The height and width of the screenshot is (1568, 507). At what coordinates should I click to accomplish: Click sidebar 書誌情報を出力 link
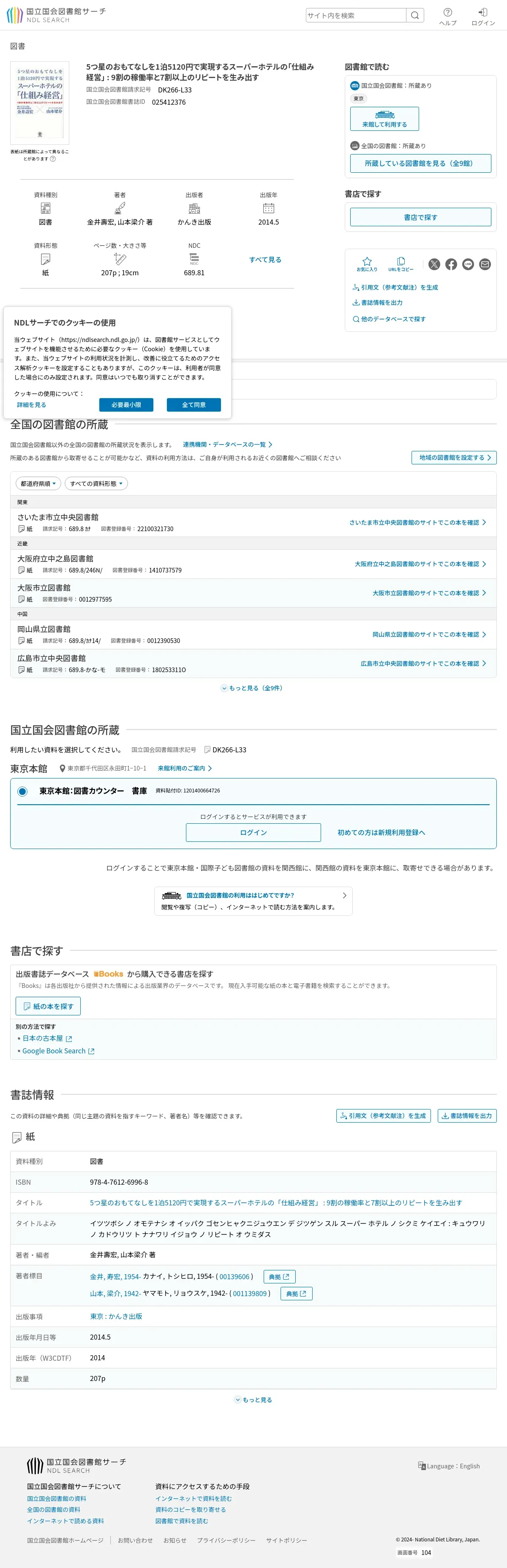coord(377,303)
